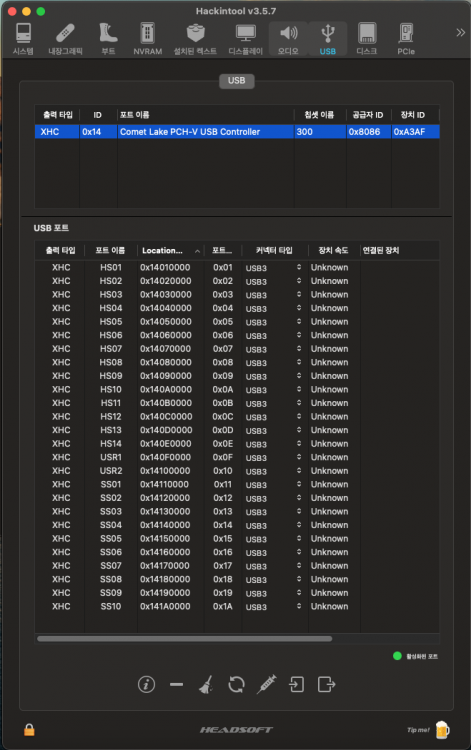
Task: Click location value 0x14080000
Action: pyautogui.click(x=165, y=362)
